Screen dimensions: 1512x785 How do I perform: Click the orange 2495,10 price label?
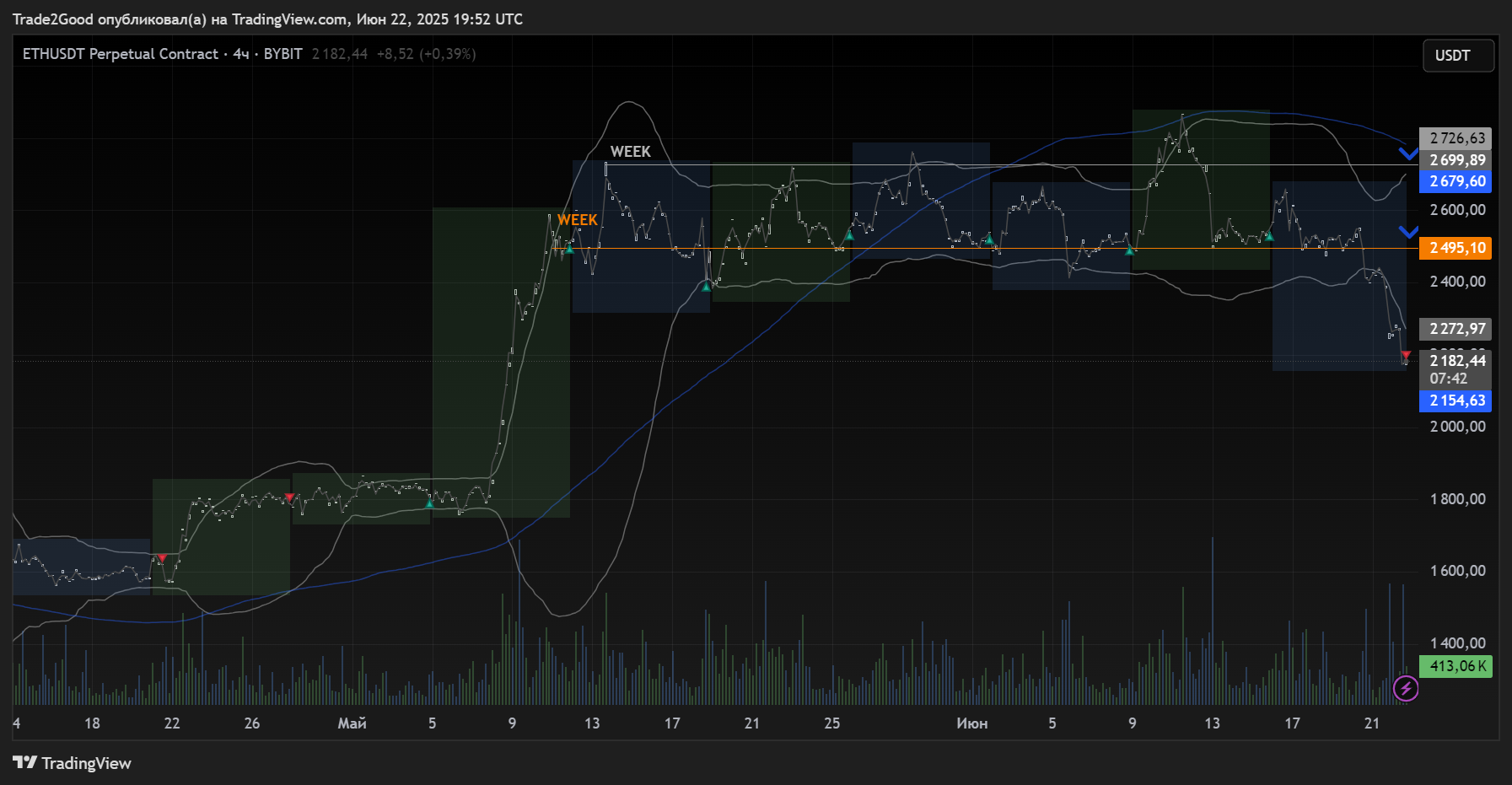point(1456,248)
